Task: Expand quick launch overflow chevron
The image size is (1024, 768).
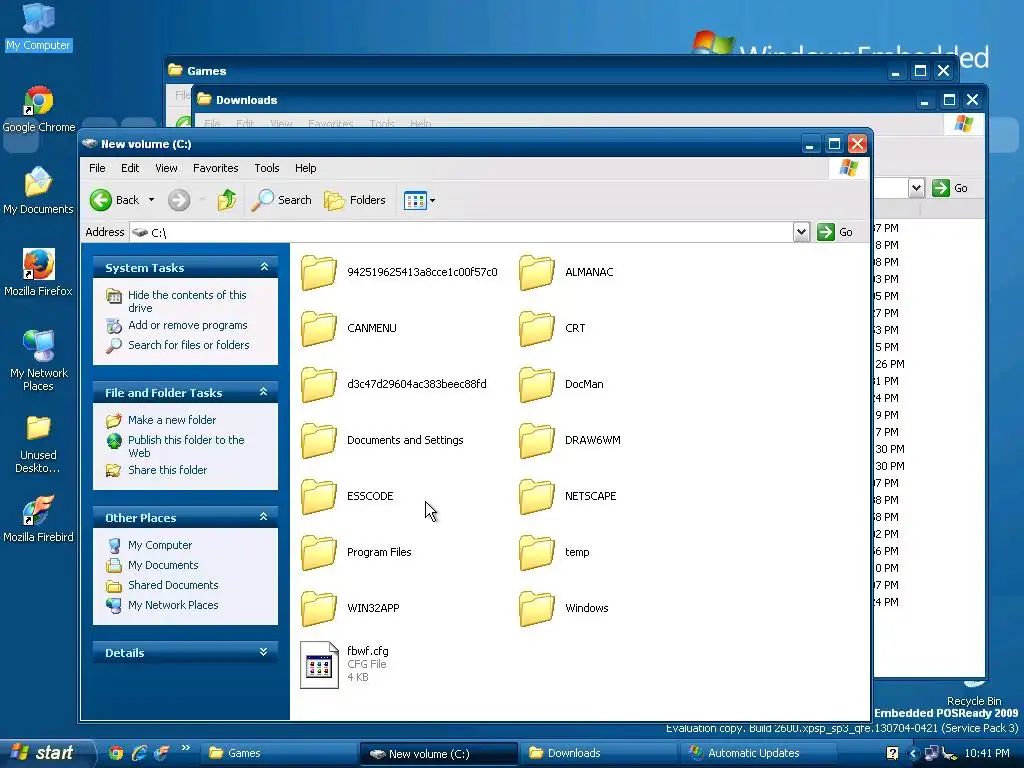Action: pyautogui.click(x=185, y=748)
